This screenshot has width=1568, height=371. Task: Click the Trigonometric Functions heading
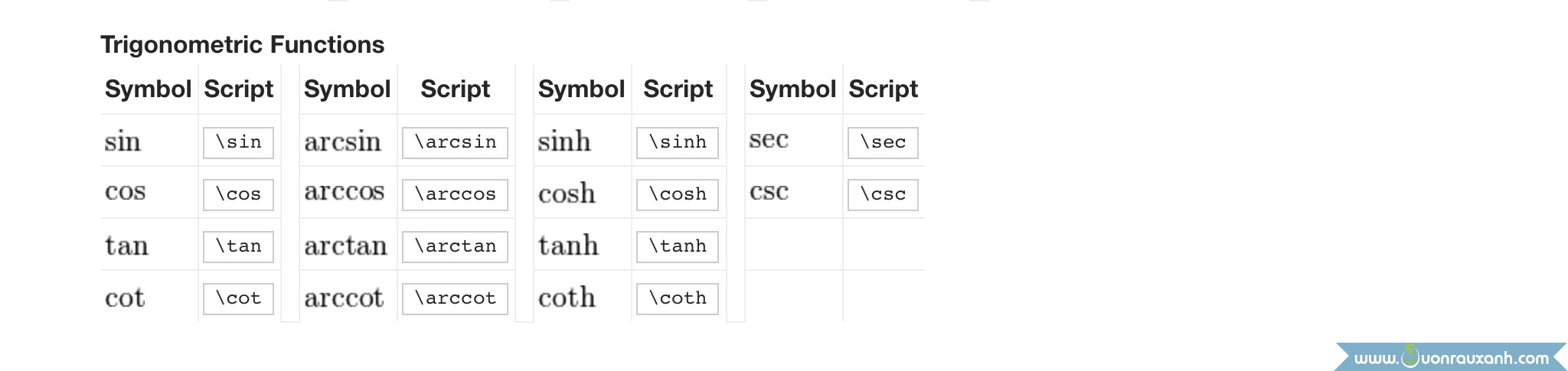point(242,44)
